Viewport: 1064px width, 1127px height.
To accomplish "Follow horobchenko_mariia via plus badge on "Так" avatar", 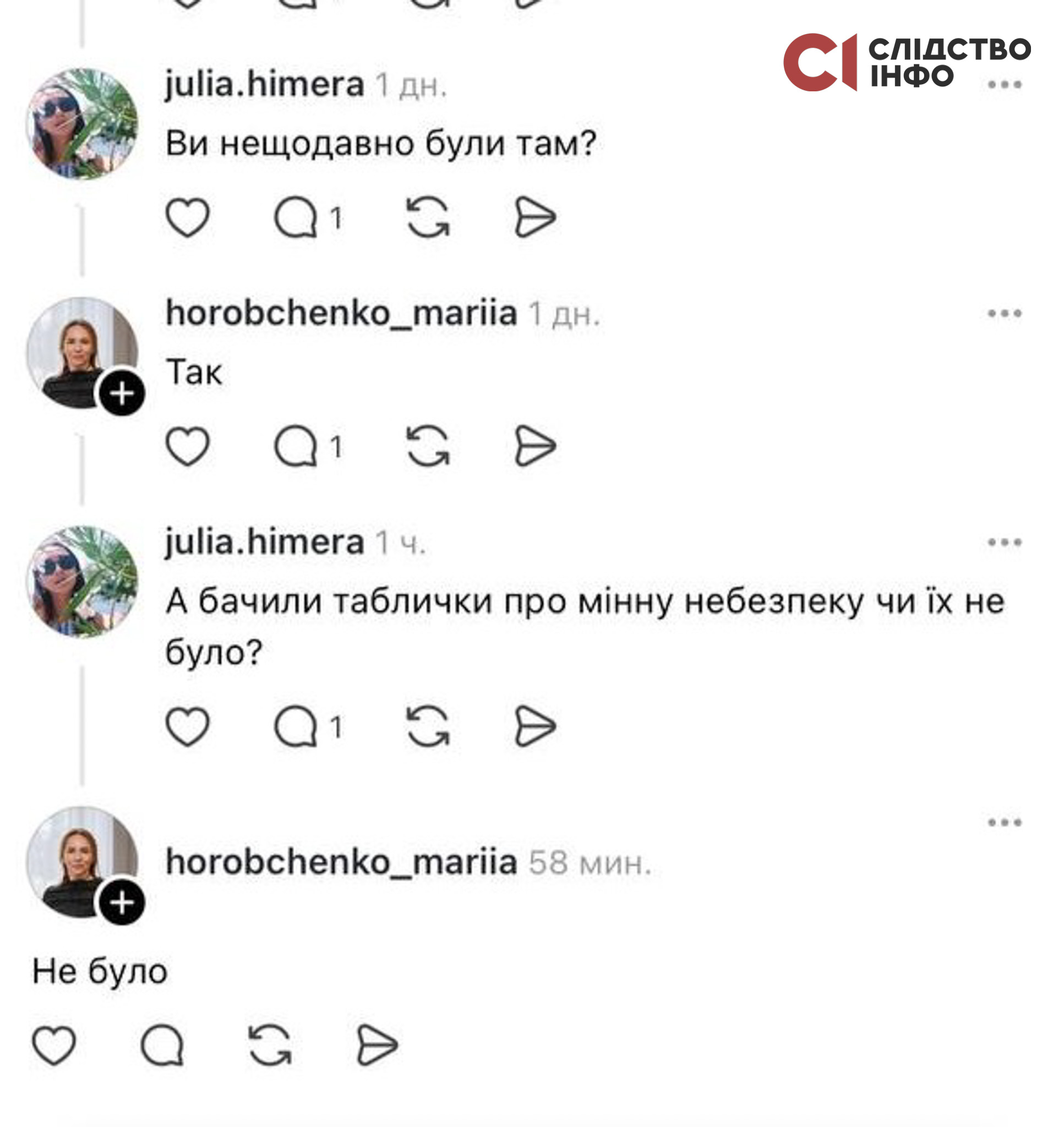I will 122,393.
